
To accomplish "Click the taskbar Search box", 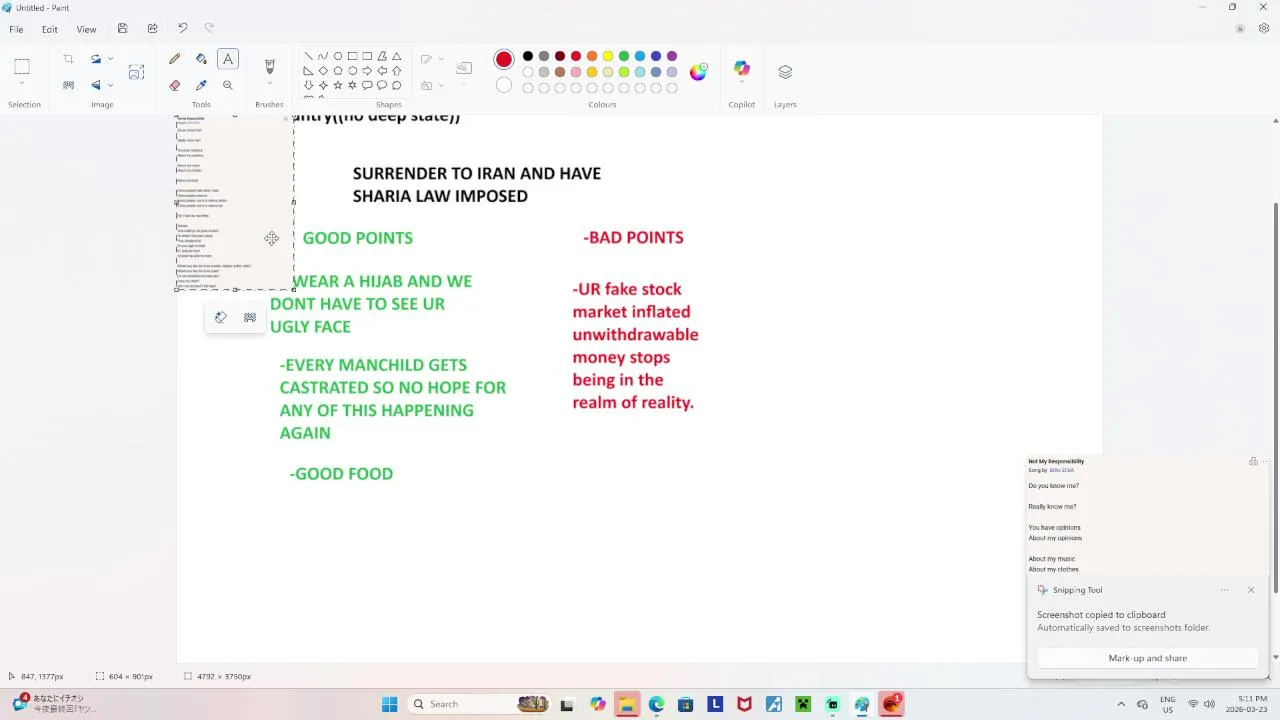I will click(x=480, y=704).
